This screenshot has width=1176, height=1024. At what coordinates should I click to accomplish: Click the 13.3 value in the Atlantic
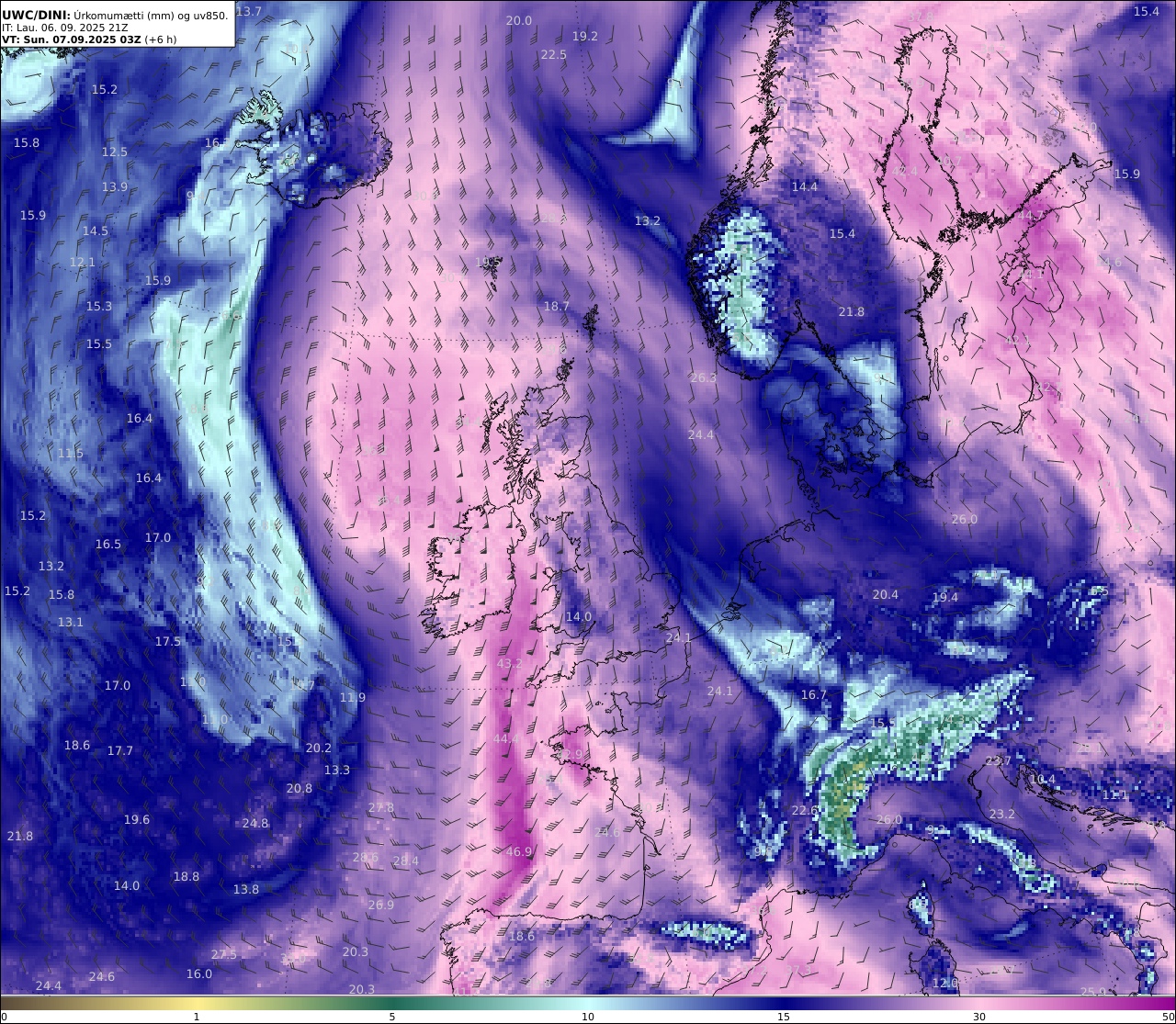pos(337,770)
